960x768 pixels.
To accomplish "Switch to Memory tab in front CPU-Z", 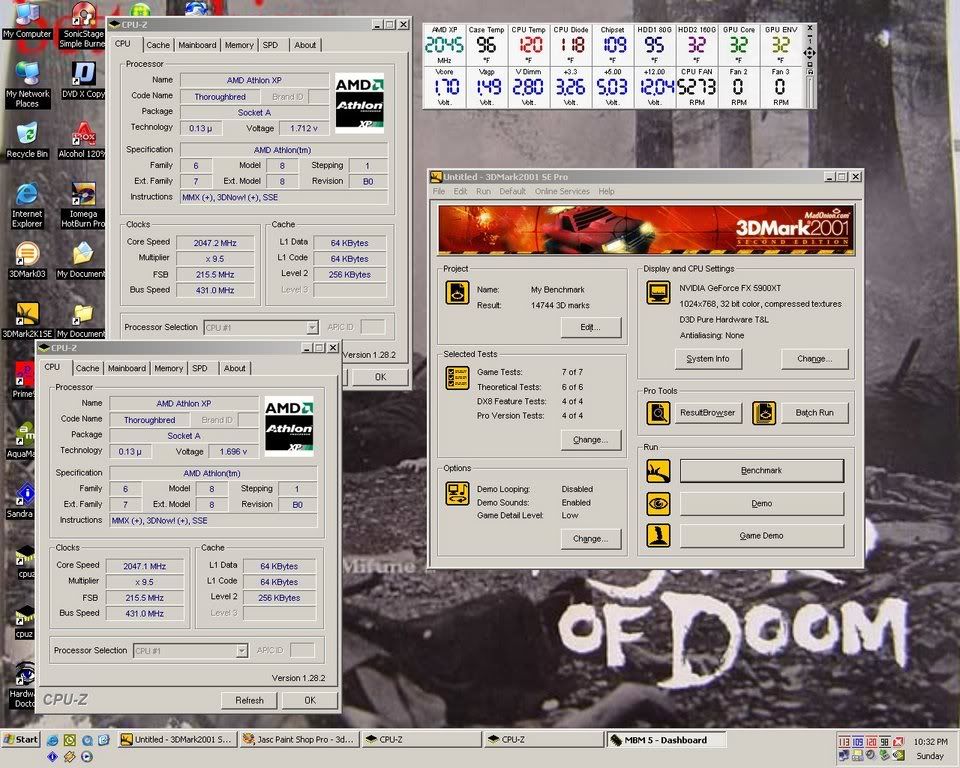I will [x=168, y=368].
